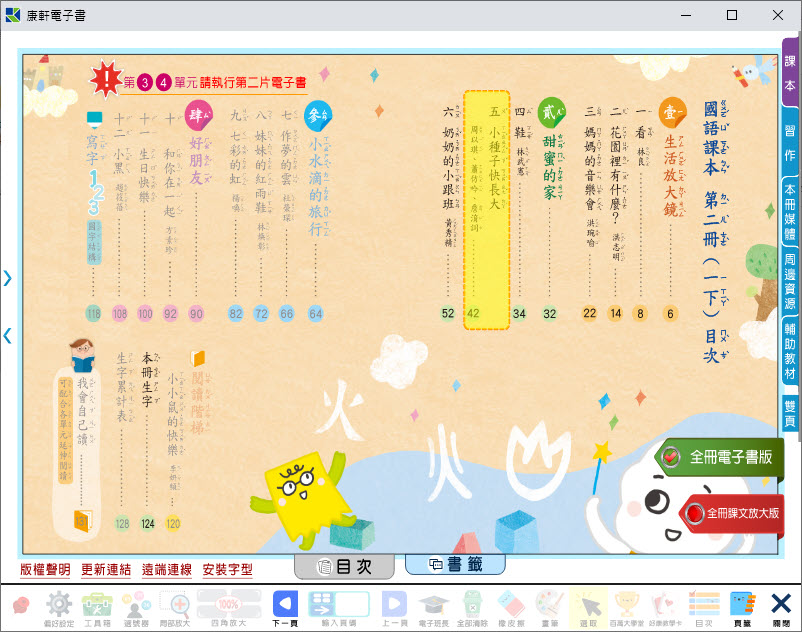Open the 偏好設定 gear settings
The height and width of the screenshot is (632, 802).
pos(59,608)
